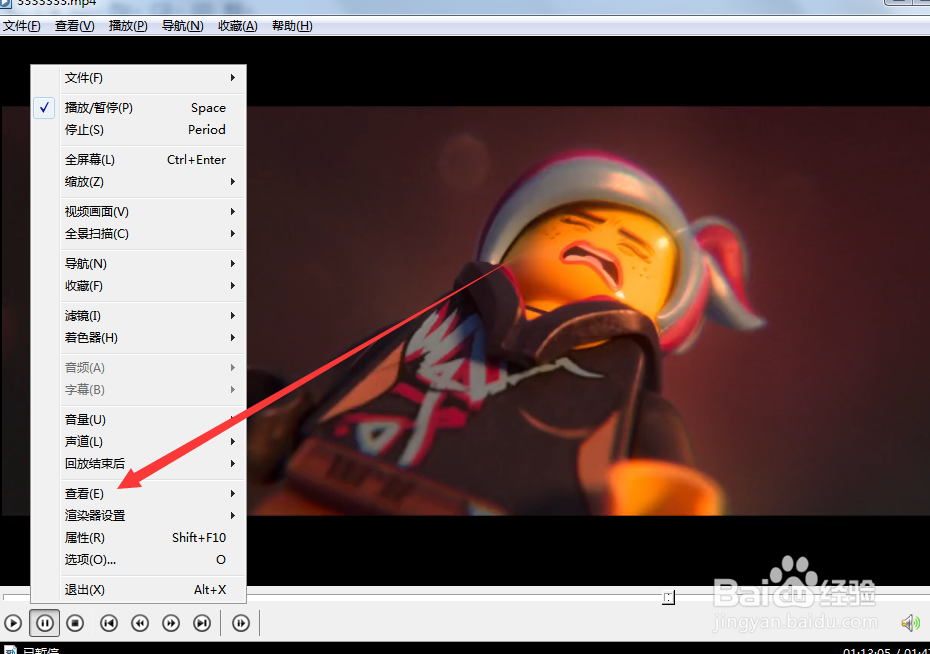Open the 回放结束后 submenu
This screenshot has height=654, width=930.
click(139, 464)
